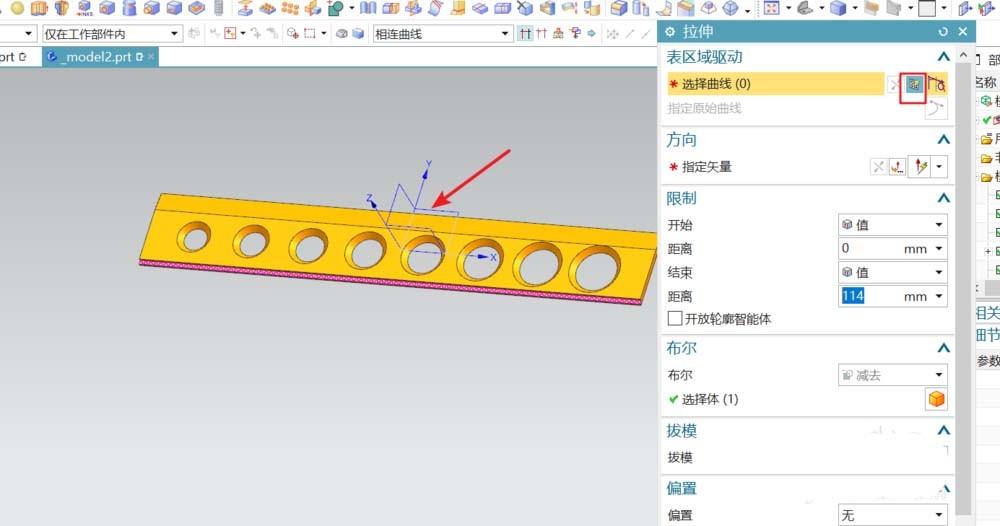Open the vector dialog icon next to 指定矢量
Image resolution: width=1000 pixels, height=526 pixels.
coord(897,167)
